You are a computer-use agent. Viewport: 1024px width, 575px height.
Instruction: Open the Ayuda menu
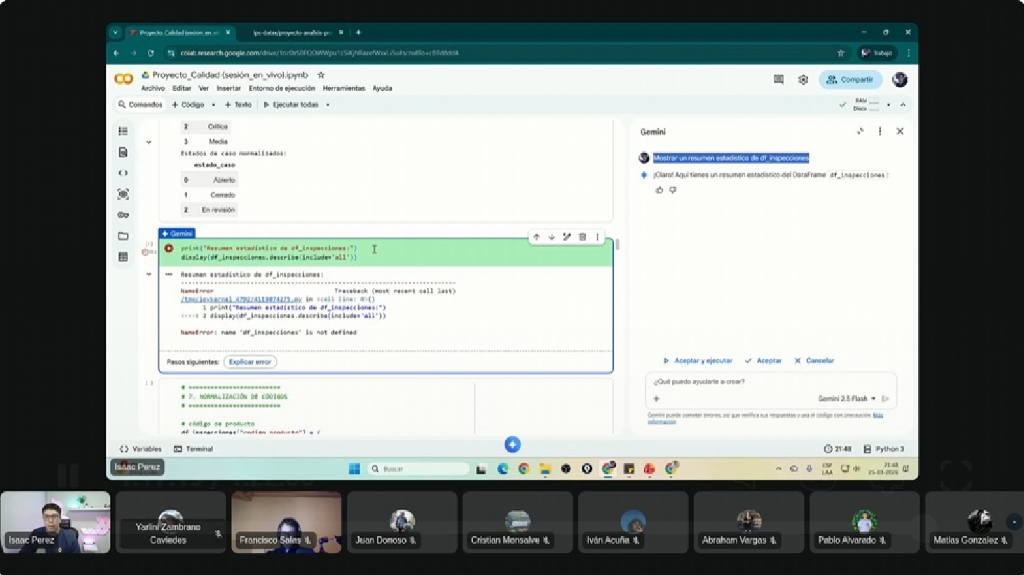[382, 88]
